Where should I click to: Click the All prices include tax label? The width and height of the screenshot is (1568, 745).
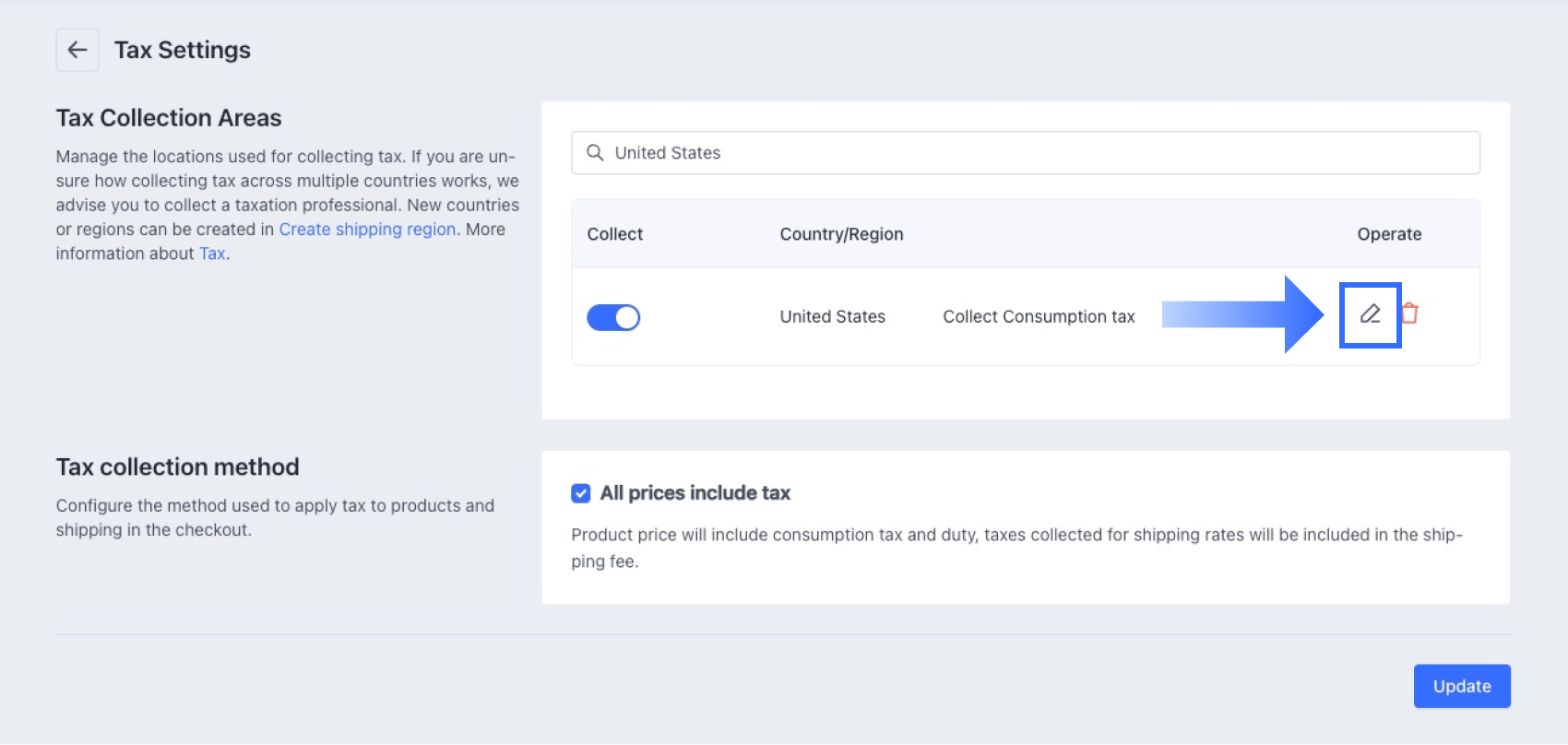pyautogui.click(x=695, y=493)
